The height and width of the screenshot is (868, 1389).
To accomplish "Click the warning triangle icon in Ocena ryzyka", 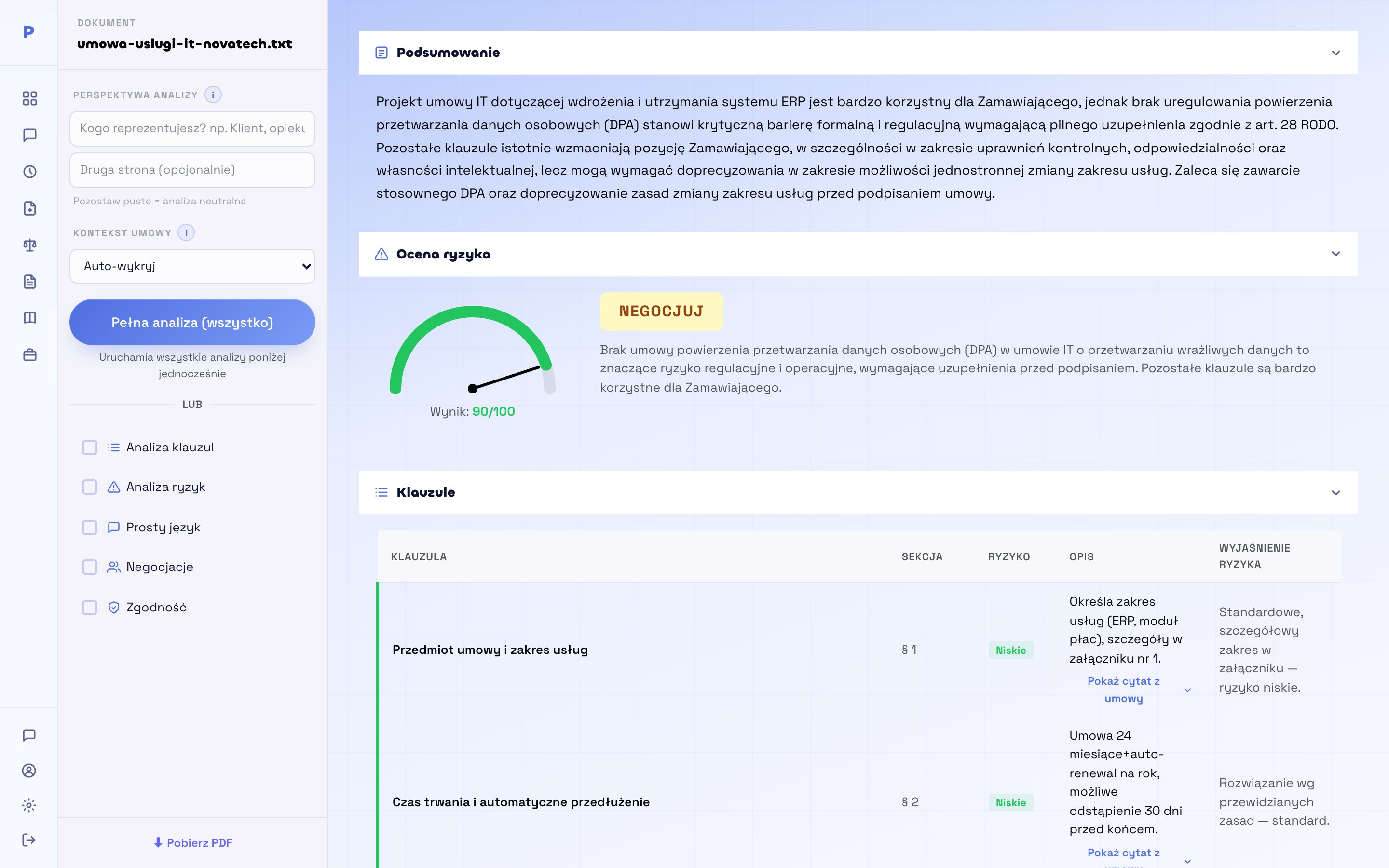I will coord(381,254).
